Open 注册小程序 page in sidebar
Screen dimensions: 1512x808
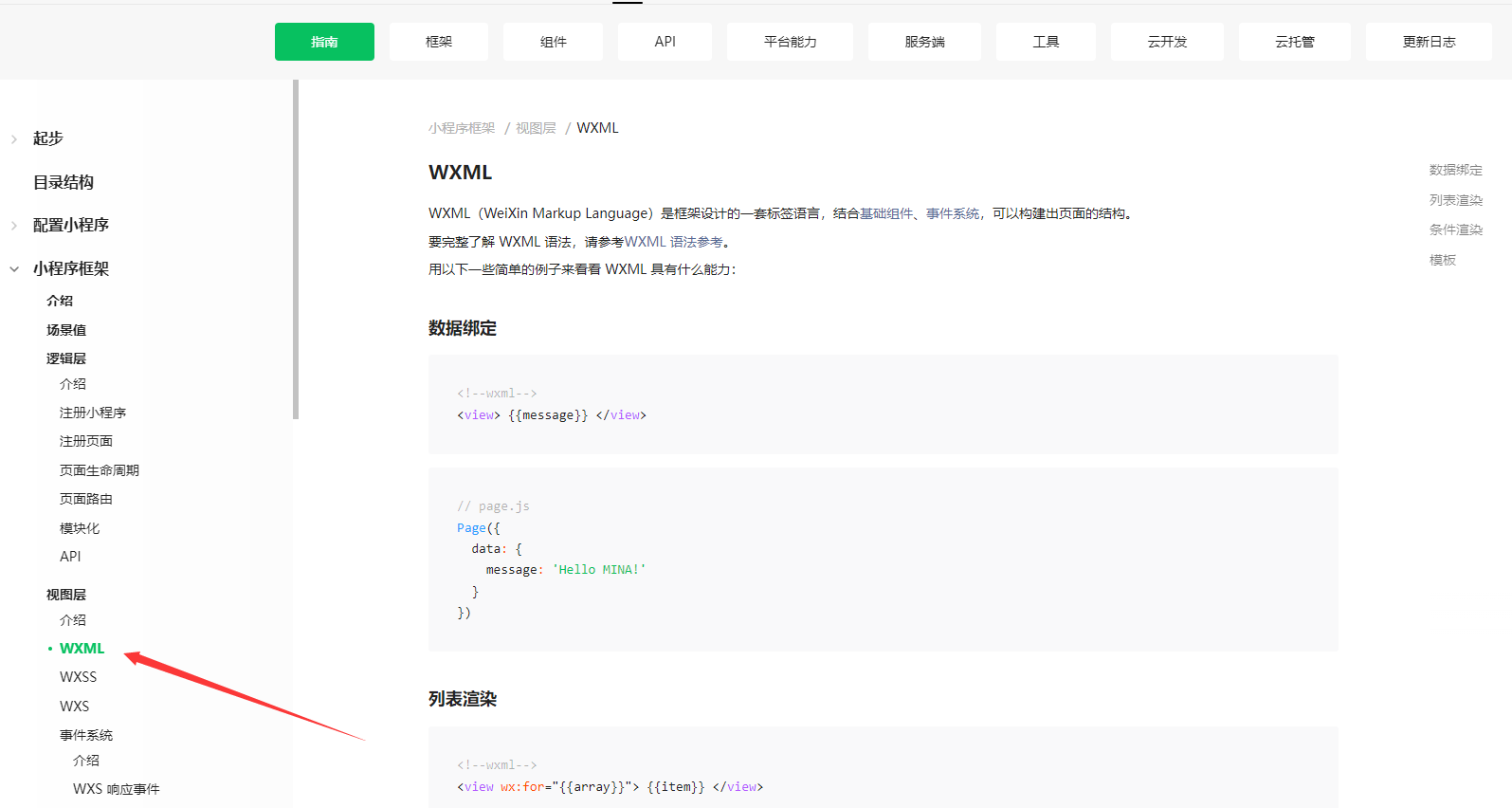(x=93, y=413)
